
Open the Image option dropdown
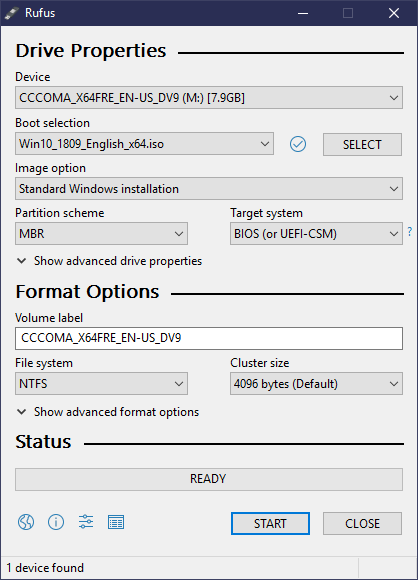coord(209,189)
